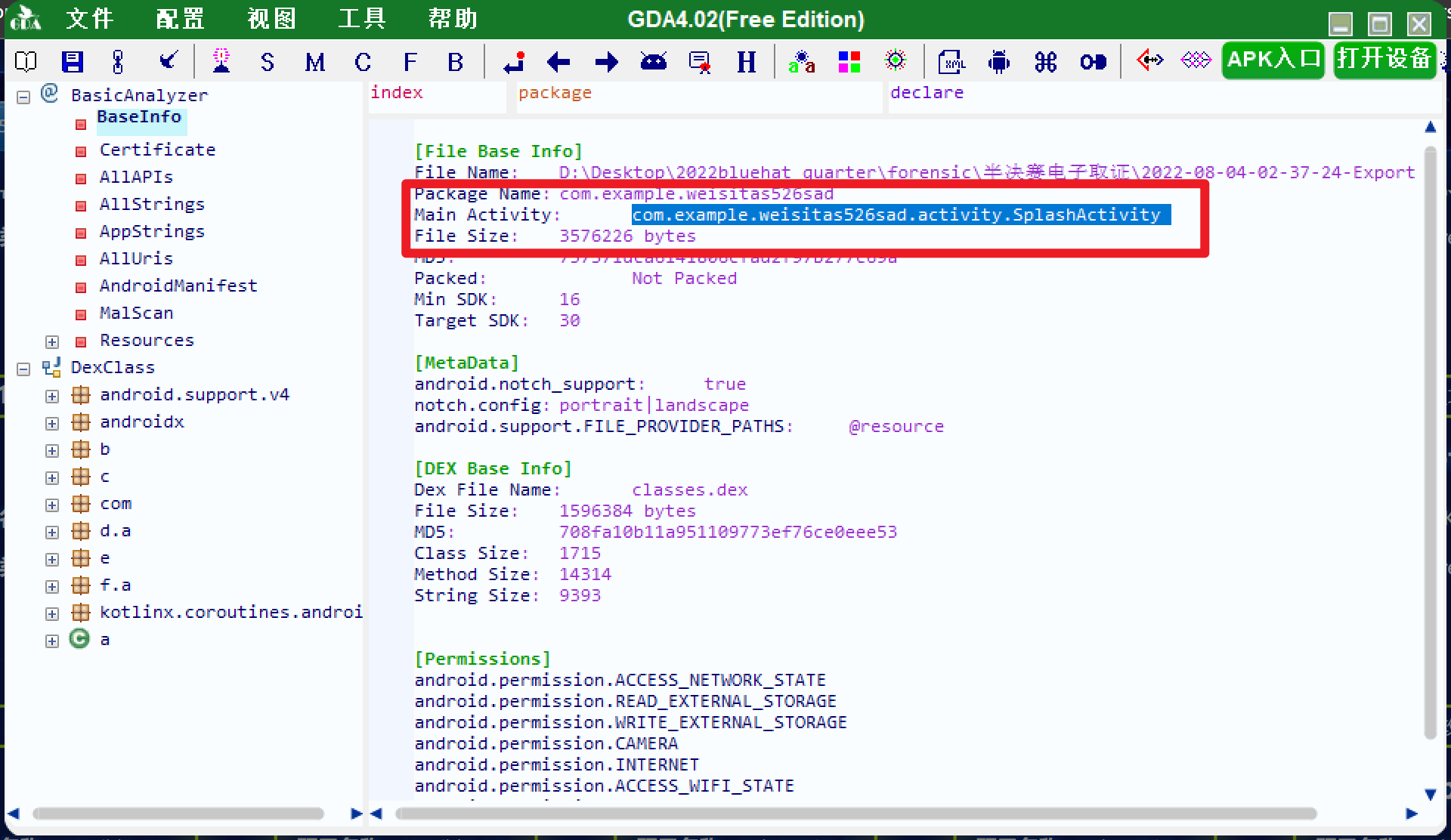Click the APK入口 button
Image resolution: width=1451 pixels, height=840 pixels.
pyautogui.click(x=1273, y=59)
